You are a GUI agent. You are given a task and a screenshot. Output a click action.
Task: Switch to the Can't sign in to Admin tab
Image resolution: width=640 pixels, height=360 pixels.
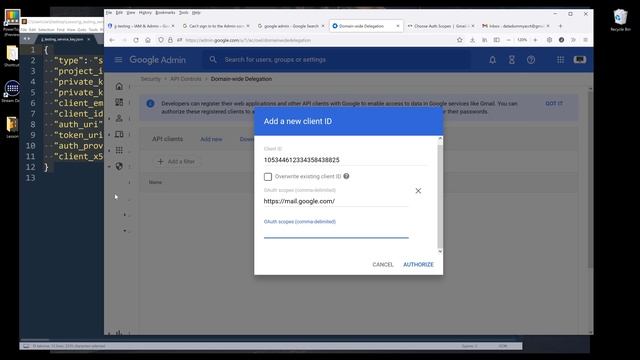point(216,26)
